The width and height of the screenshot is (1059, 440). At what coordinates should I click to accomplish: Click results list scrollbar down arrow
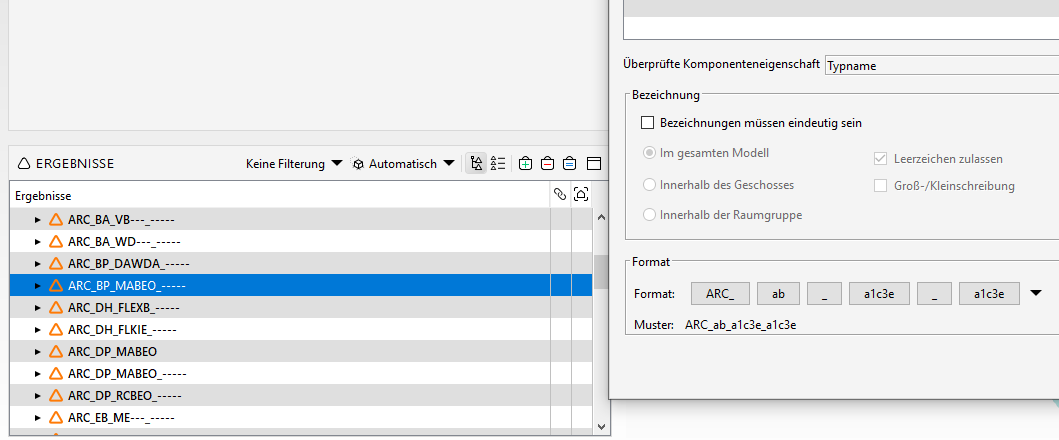coord(602,426)
